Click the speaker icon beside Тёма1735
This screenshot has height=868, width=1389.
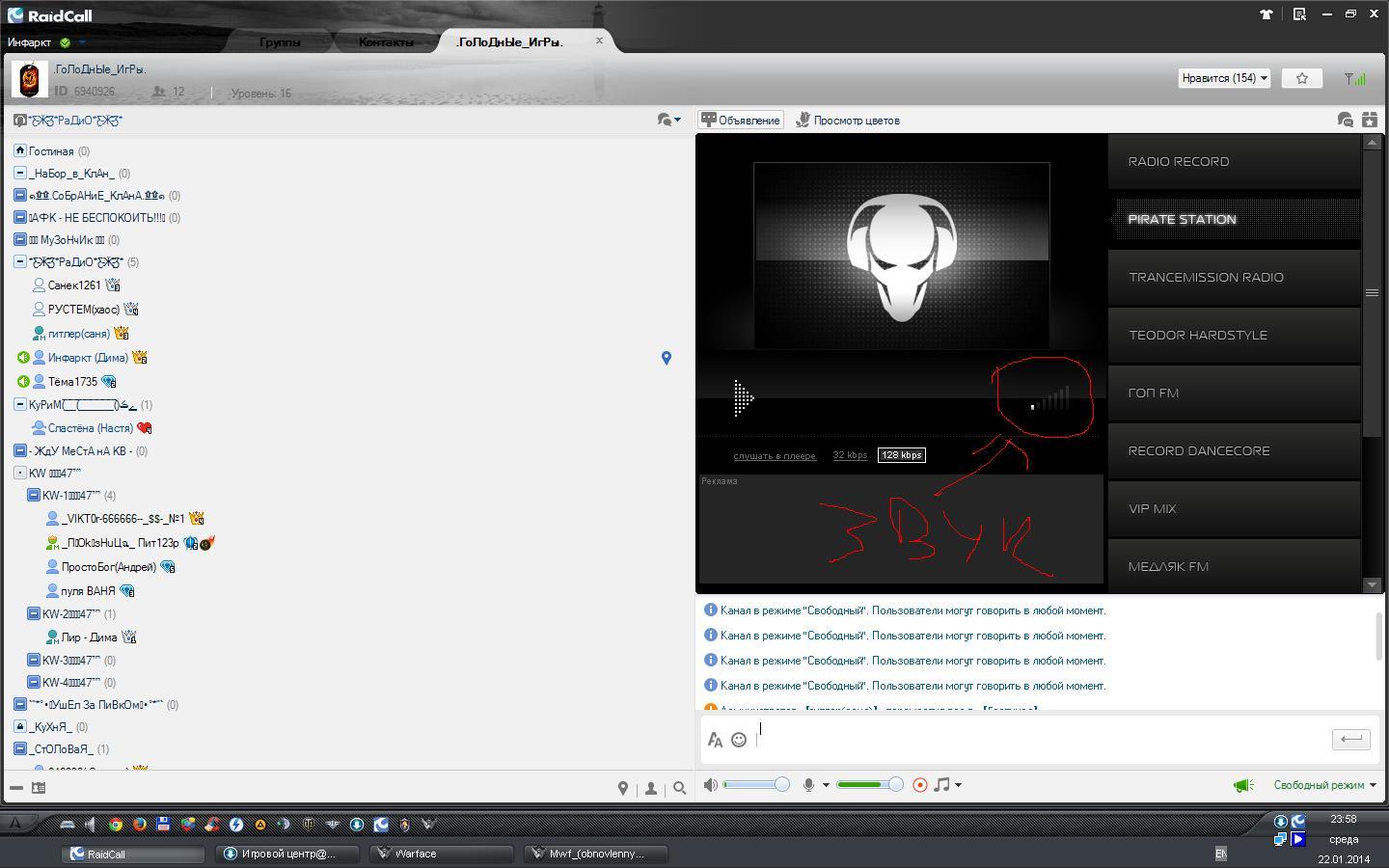[x=23, y=382]
